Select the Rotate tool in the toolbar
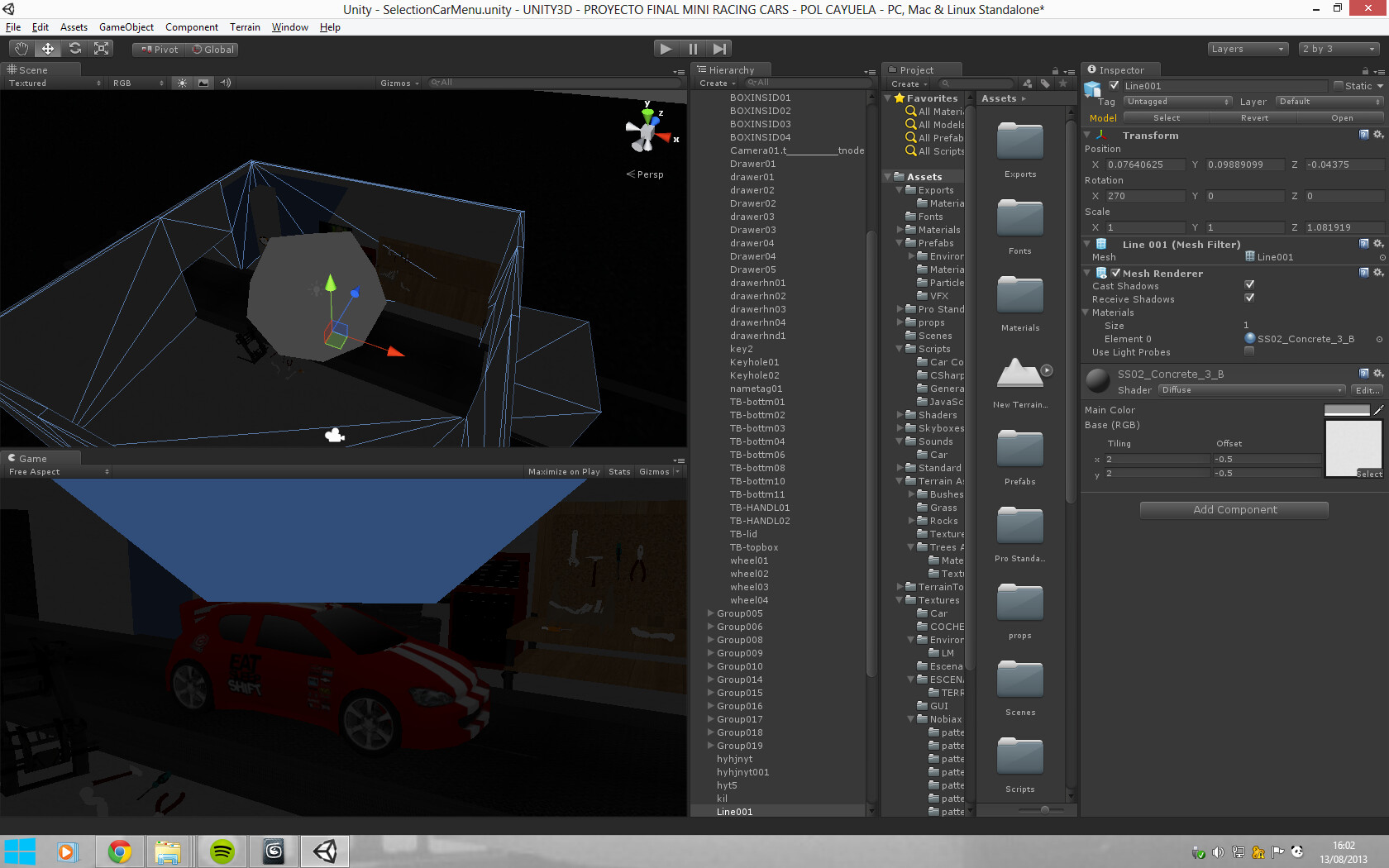The image size is (1389, 868). click(74, 48)
